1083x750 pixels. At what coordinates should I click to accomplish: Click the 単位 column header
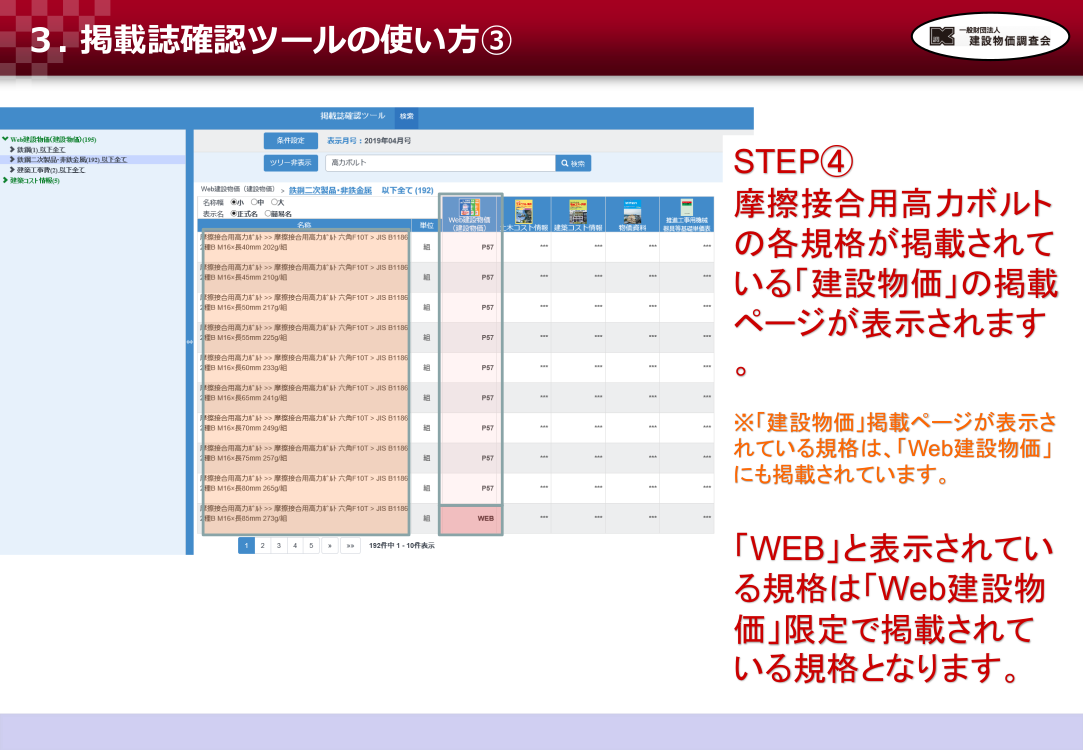[426, 225]
